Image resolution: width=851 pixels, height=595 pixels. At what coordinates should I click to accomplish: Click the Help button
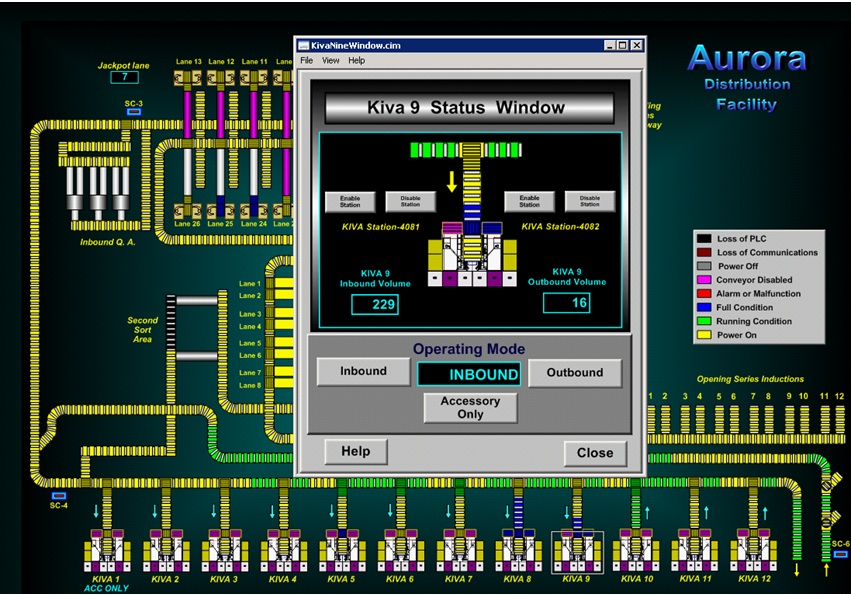pyautogui.click(x=355, y=451)
